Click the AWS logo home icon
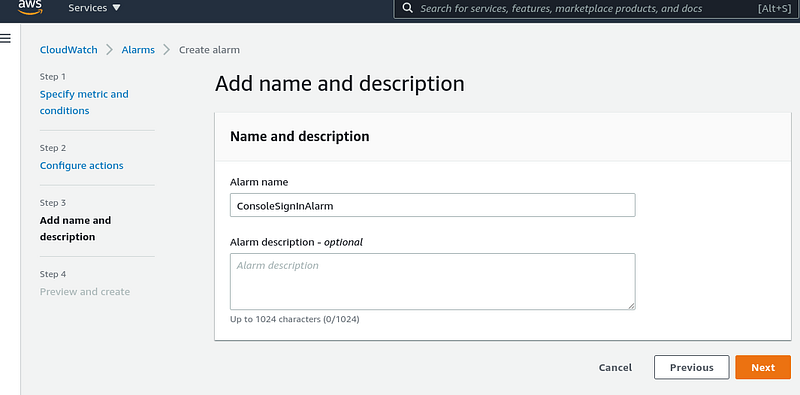The image size is (800, 395). pos(30,7)
